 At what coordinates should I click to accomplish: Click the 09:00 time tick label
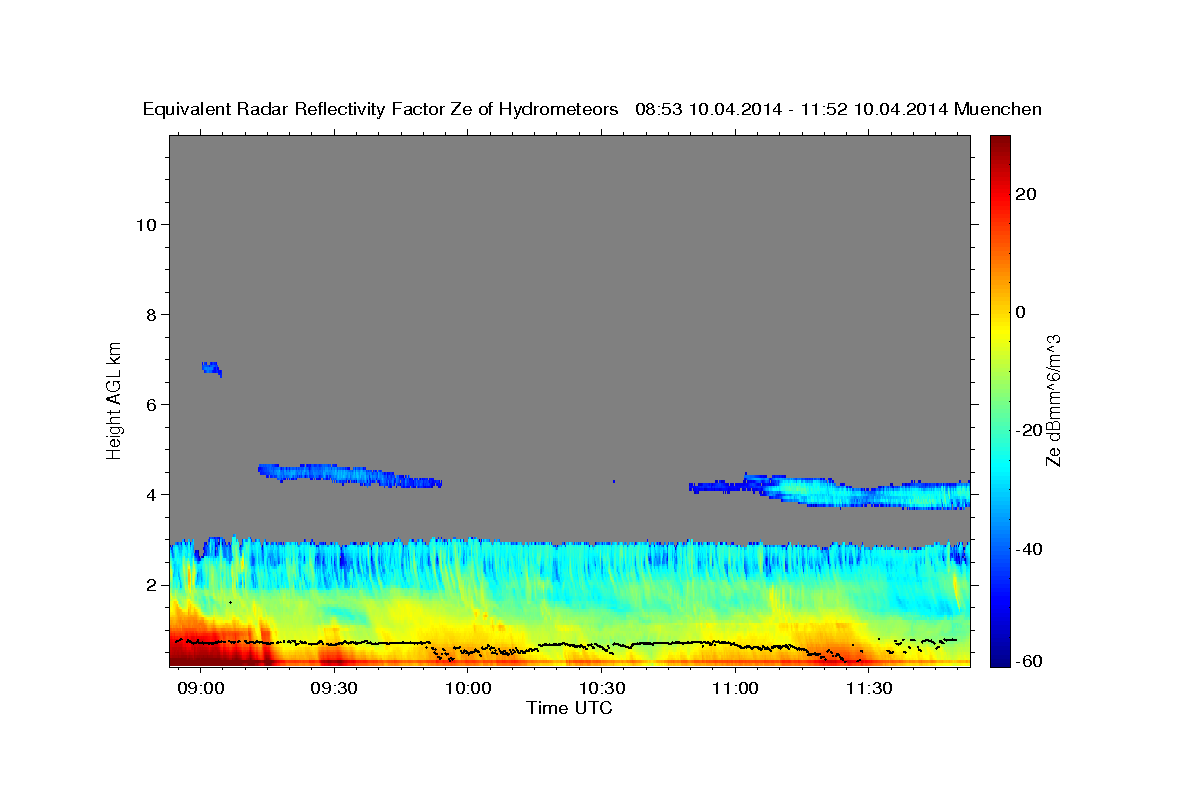[200, 688]
